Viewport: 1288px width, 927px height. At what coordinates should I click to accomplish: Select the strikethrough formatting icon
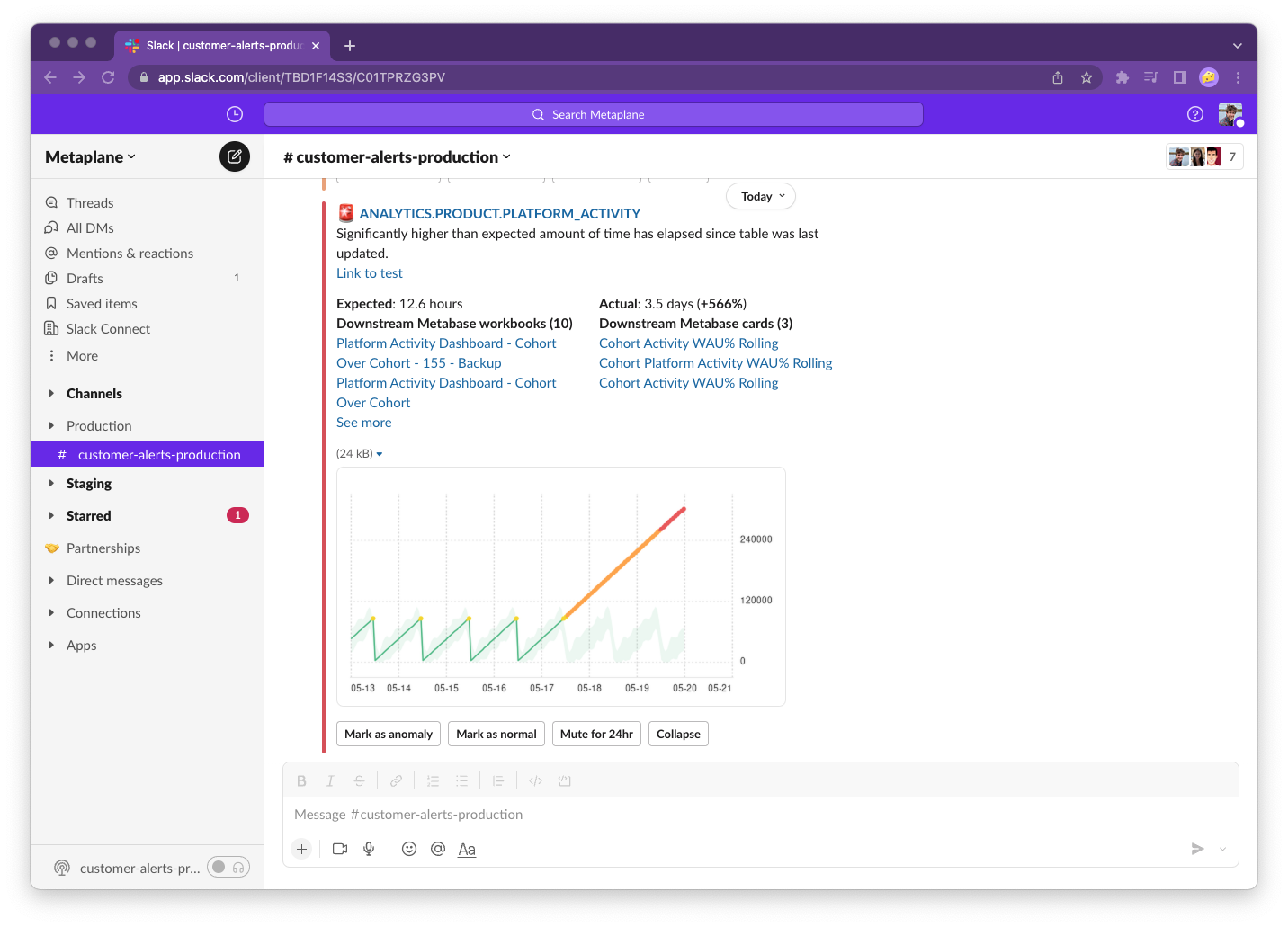coord(359,780)
